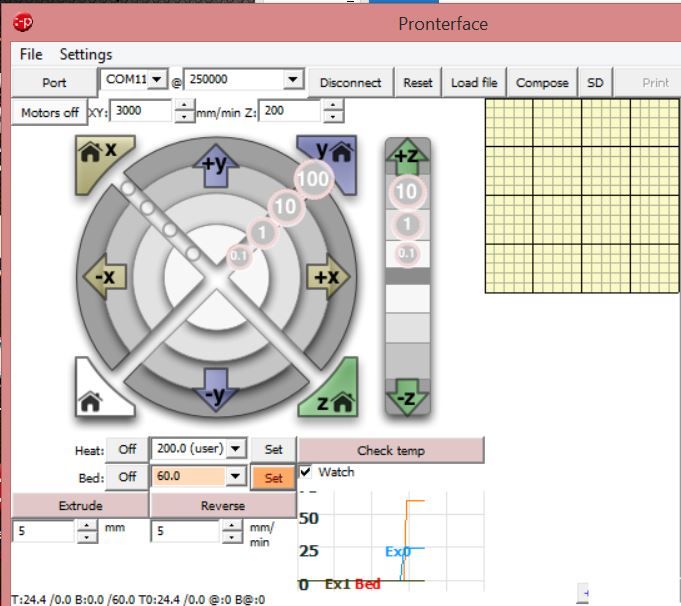This screenshot has width=681, height=606.
Task: Turn heat Off for the extruder
Action: pyautogui.click(x=127, y=449)
